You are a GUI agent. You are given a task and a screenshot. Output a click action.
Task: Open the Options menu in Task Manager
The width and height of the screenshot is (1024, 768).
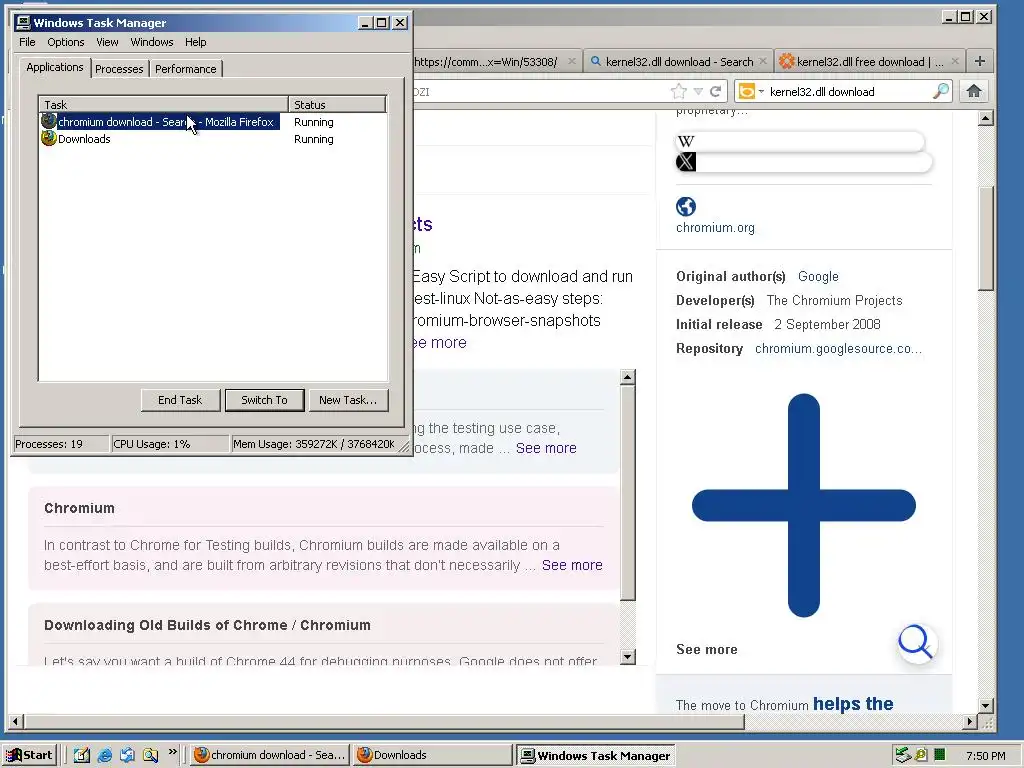[x=65, y=42]
